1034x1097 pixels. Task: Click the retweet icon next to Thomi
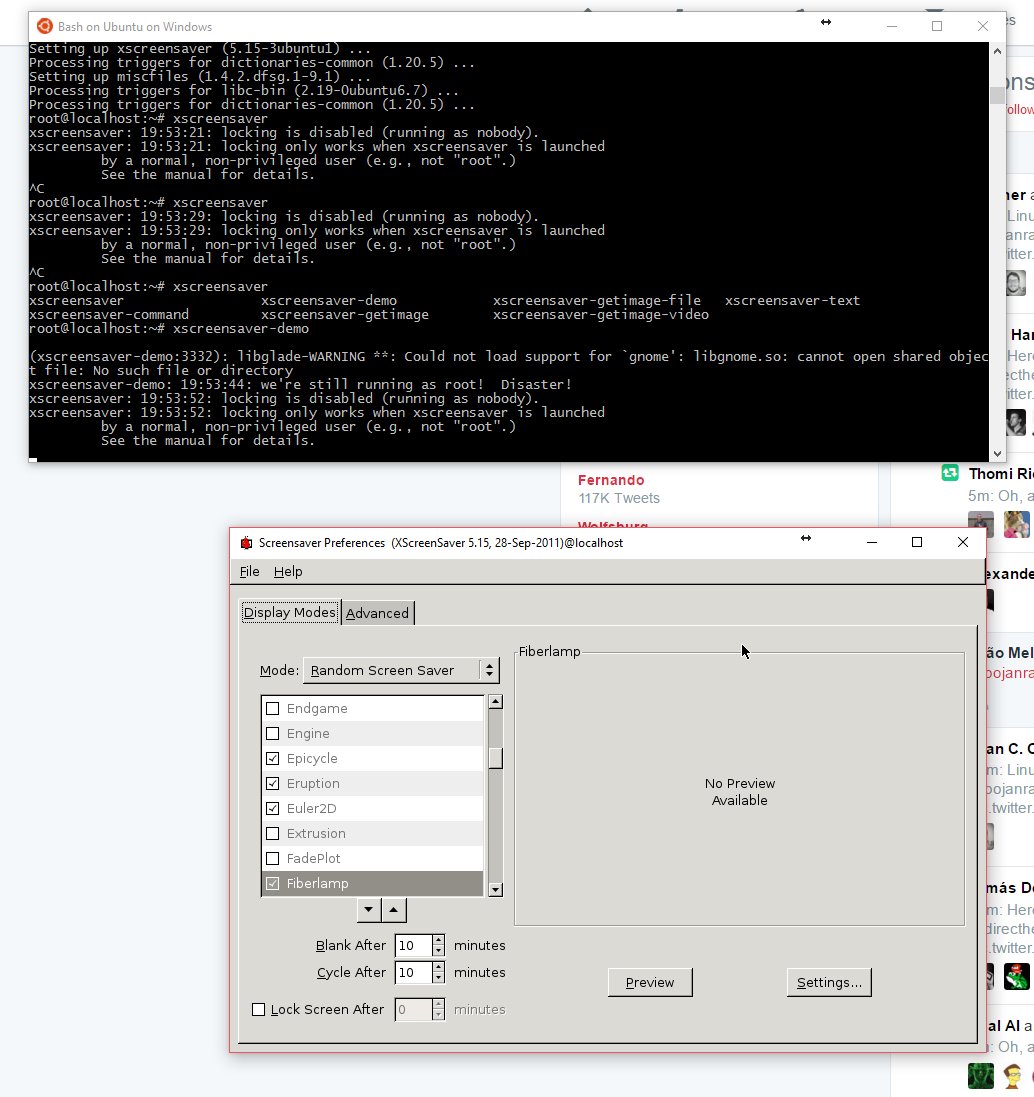[950, 473]
